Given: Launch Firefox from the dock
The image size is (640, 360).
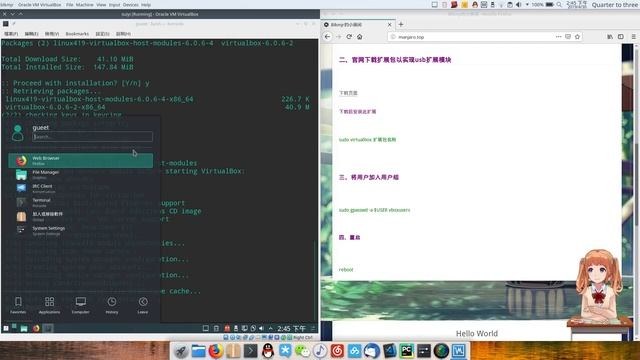Looking at the screenshot, I should tap(216, 351).
